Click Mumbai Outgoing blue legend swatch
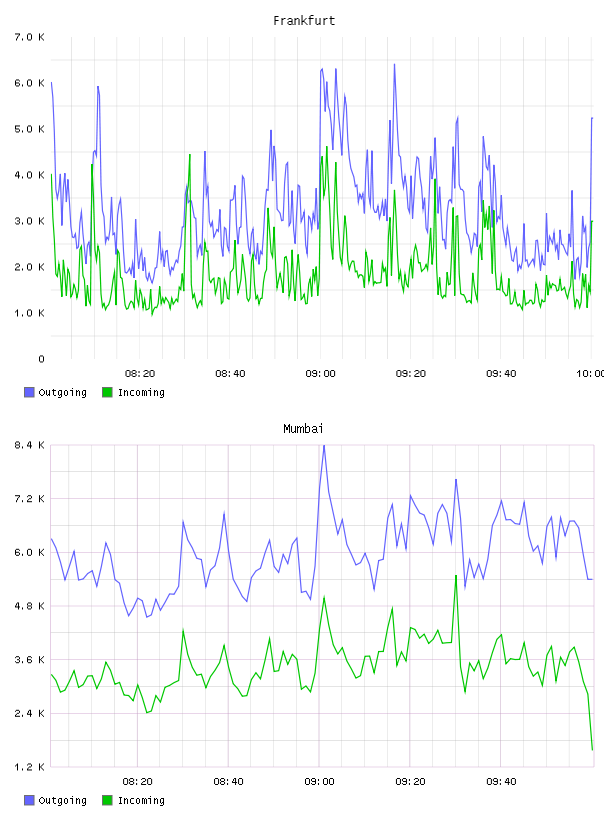This screenshot has width=608, height=816. (x=29, y=800)
